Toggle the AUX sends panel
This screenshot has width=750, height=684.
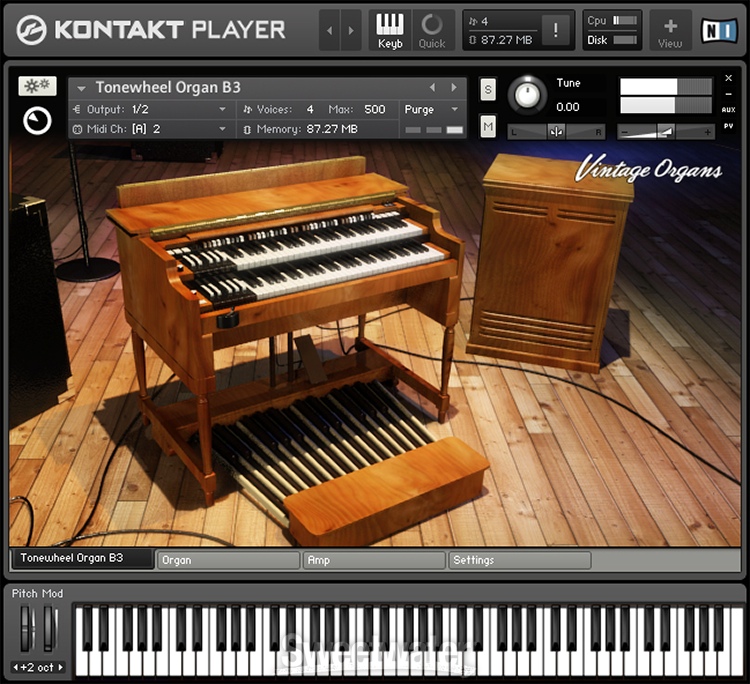(728, 110)
